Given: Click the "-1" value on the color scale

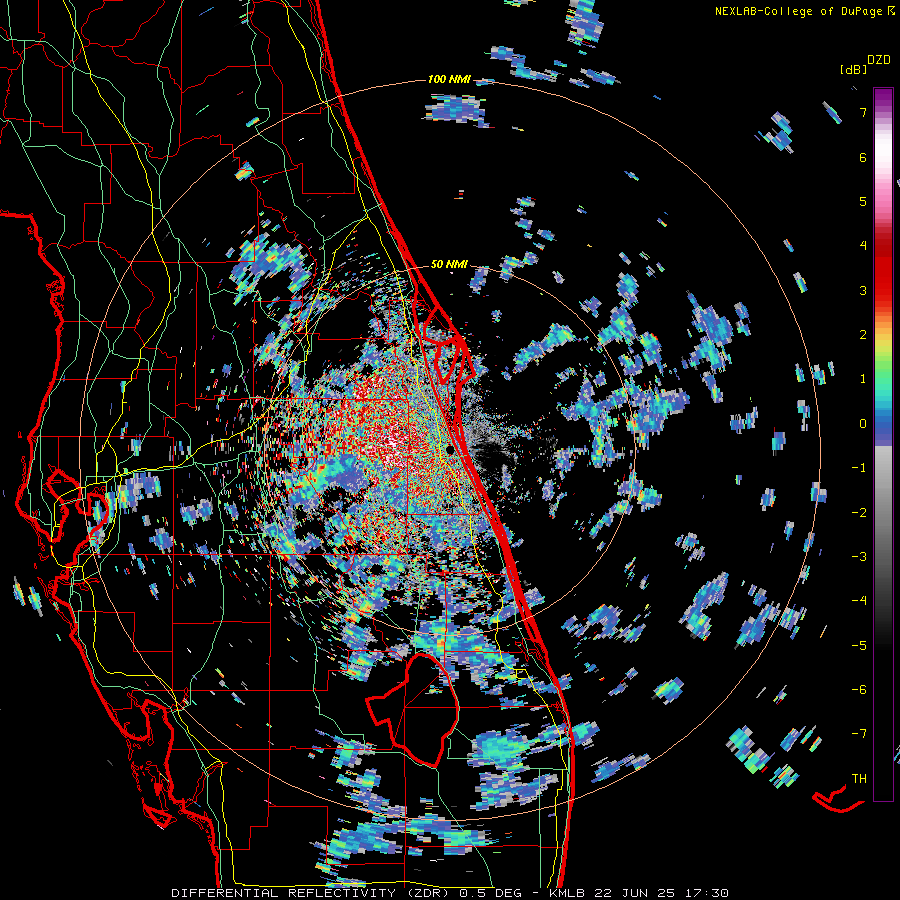Looking at the screenshot, I should click(859, 468).
